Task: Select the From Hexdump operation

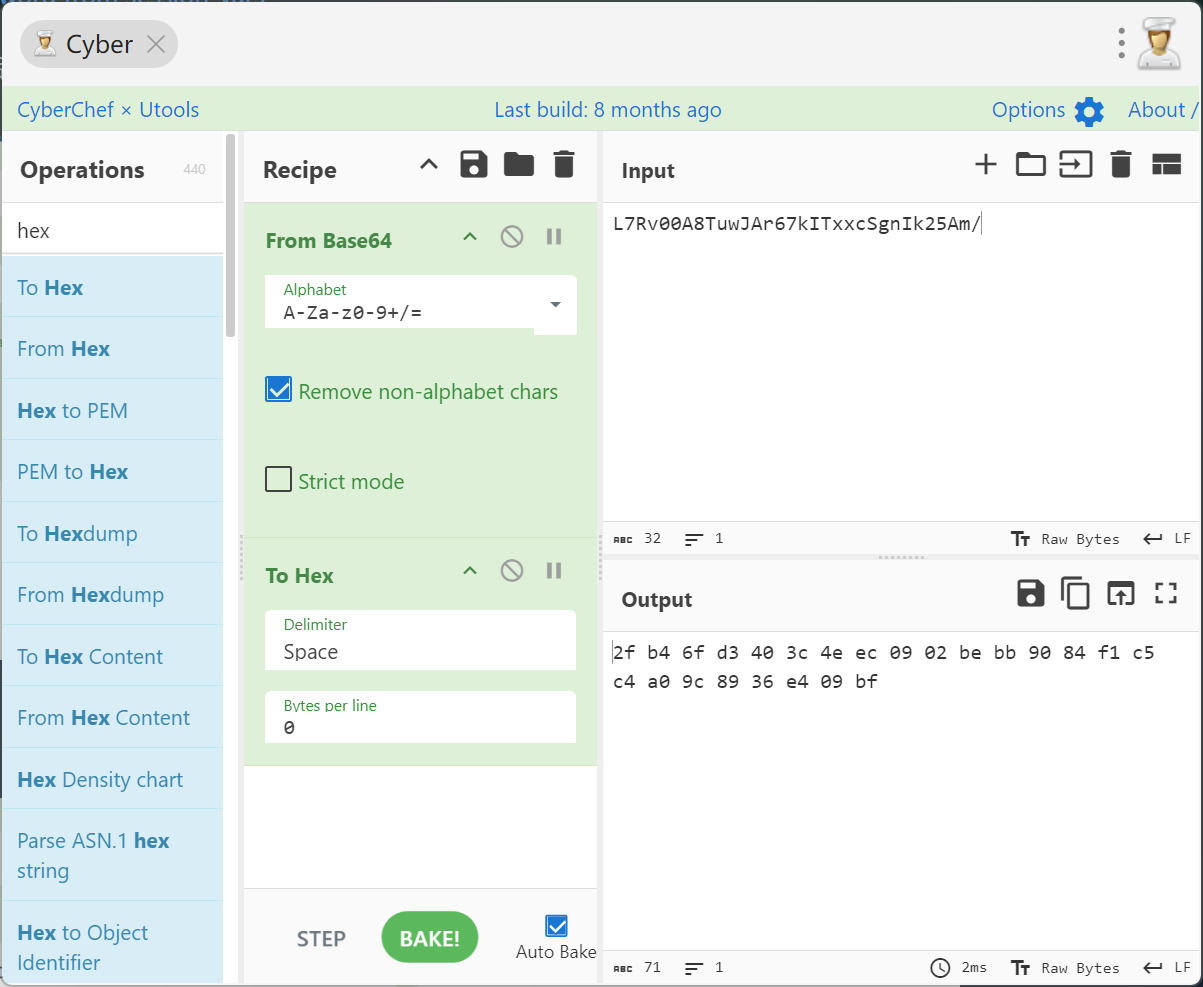Action: pos(112,595)
